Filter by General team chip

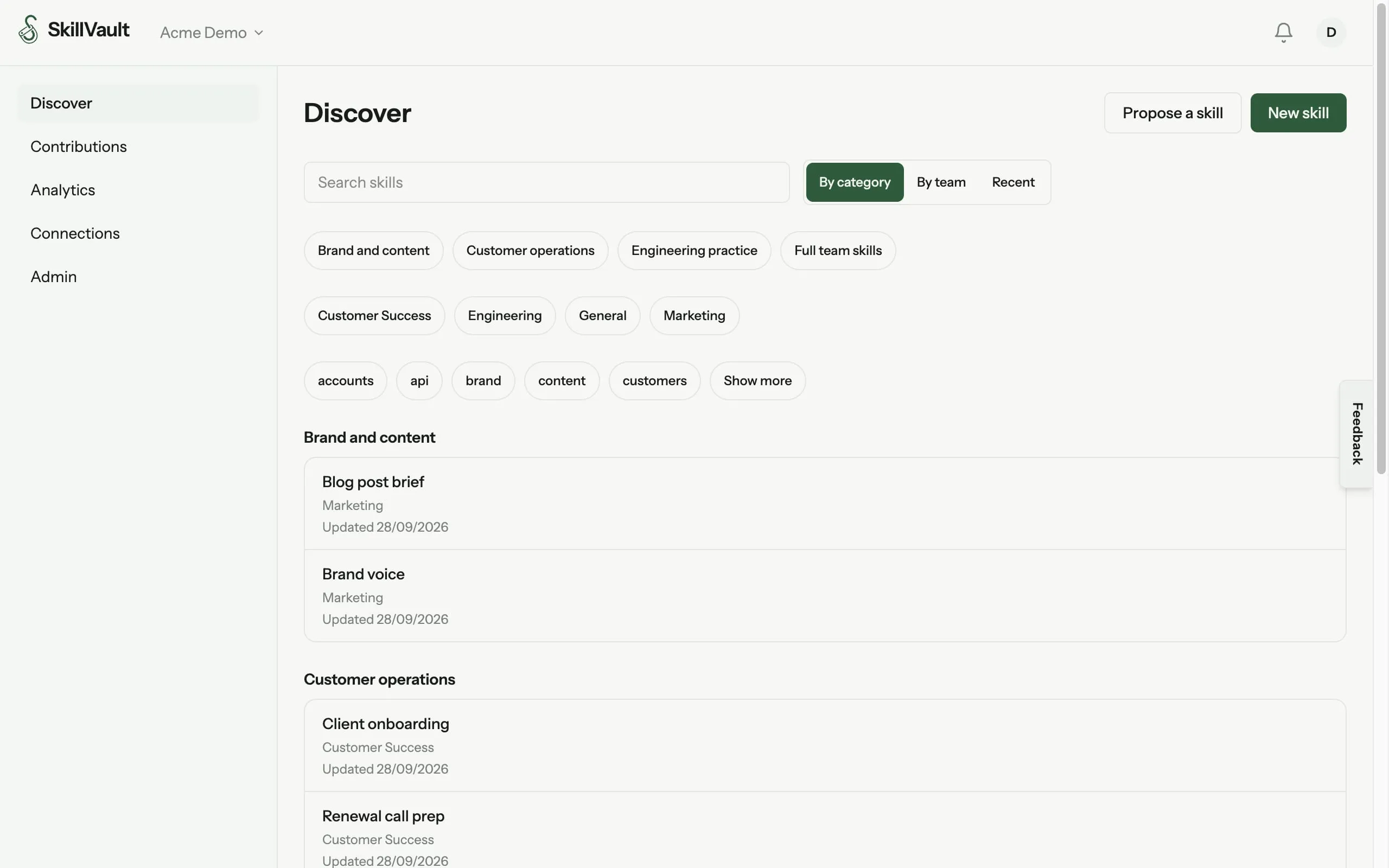[602, 316]
